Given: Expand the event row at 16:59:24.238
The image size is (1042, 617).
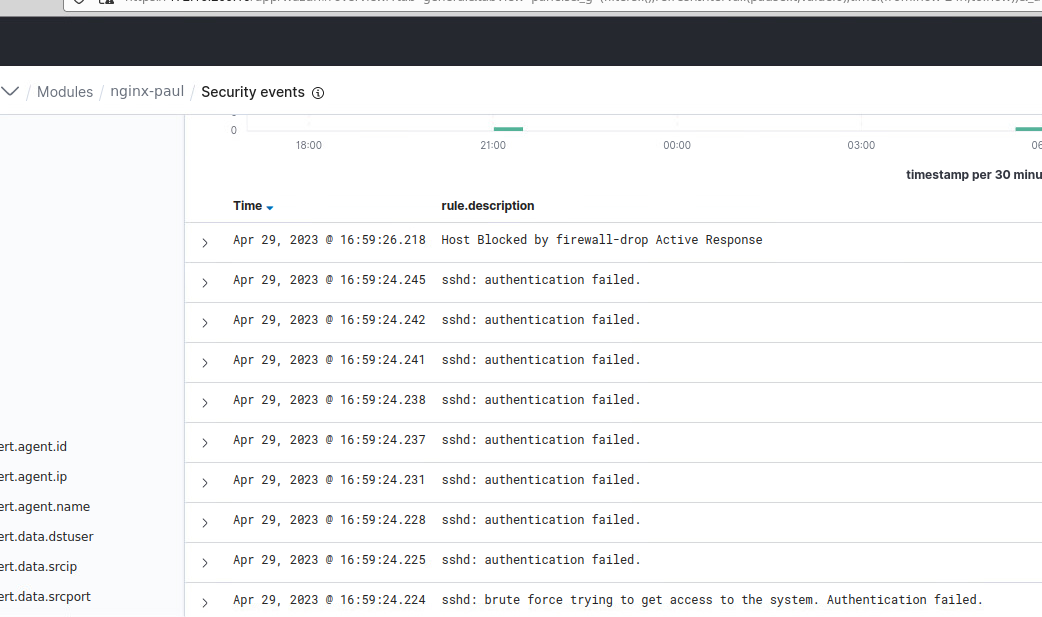Looking at the screenshot, I should pyautogui.click(x=205, y=403).
